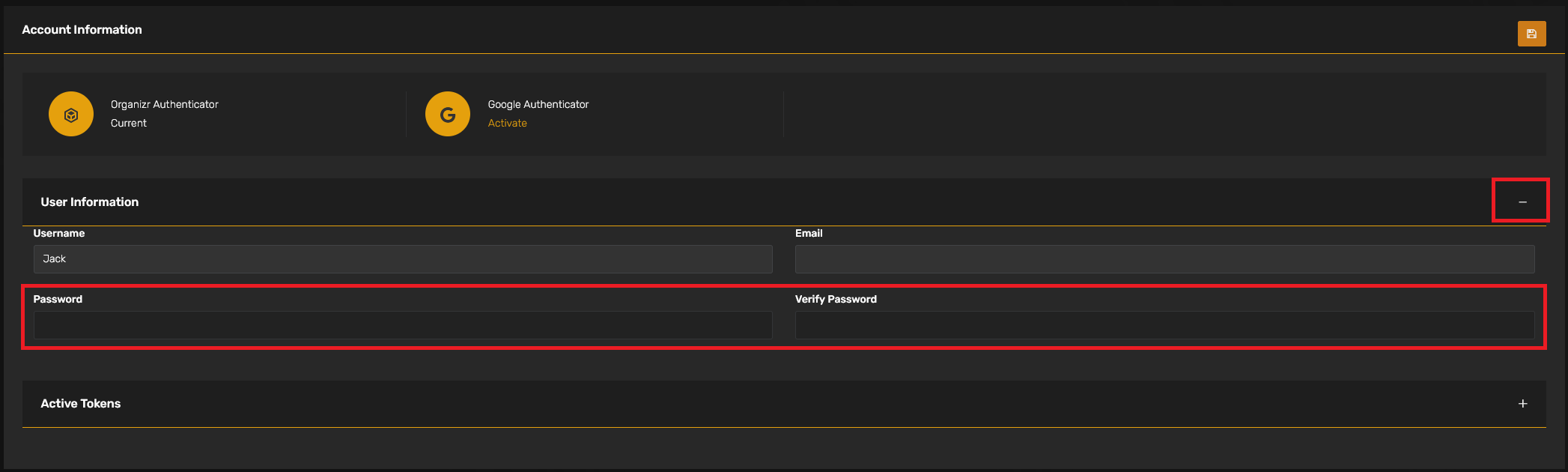The height and width of the screenshot is (472, 1568).
Task: Click the Current status text
Action: pyautogui.click(x=129, y=124)
